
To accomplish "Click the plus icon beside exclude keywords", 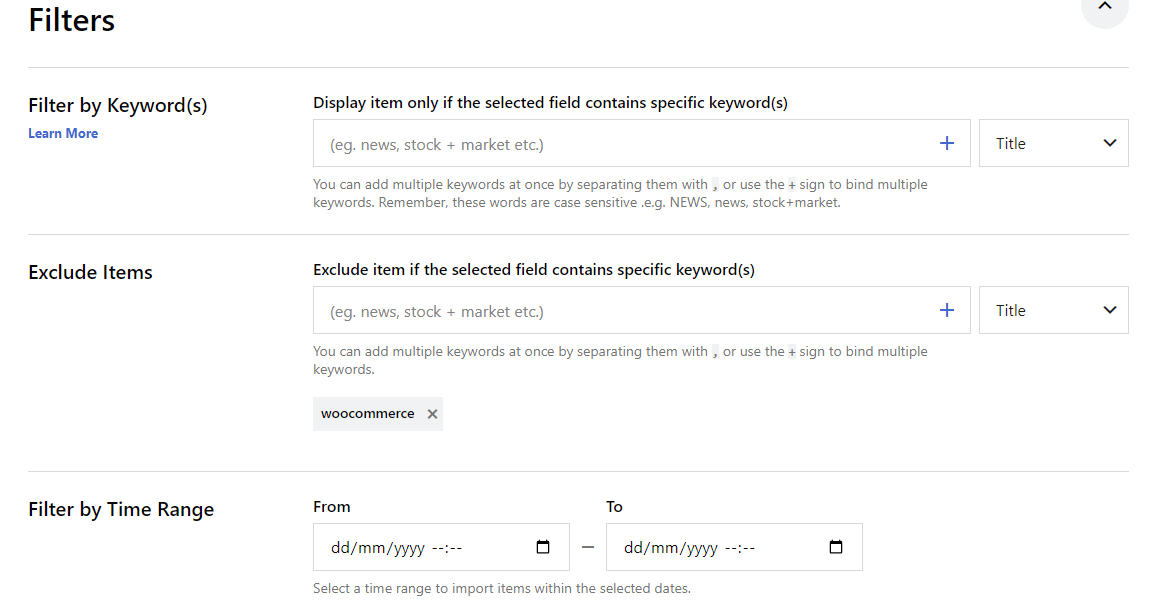I will [946, 310].
